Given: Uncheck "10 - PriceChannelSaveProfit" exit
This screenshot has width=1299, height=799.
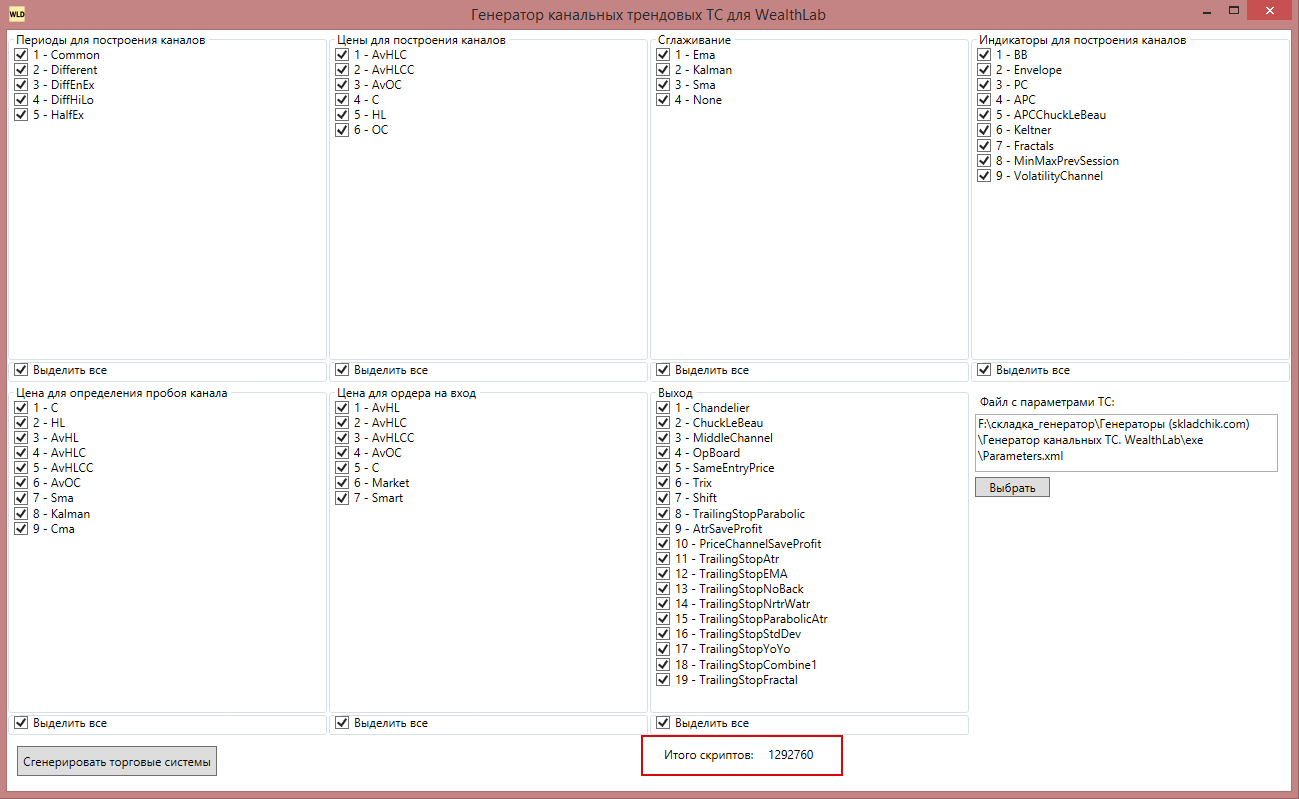Looking at the screenshot, I should pyautogui.click(x=663, y=544).
